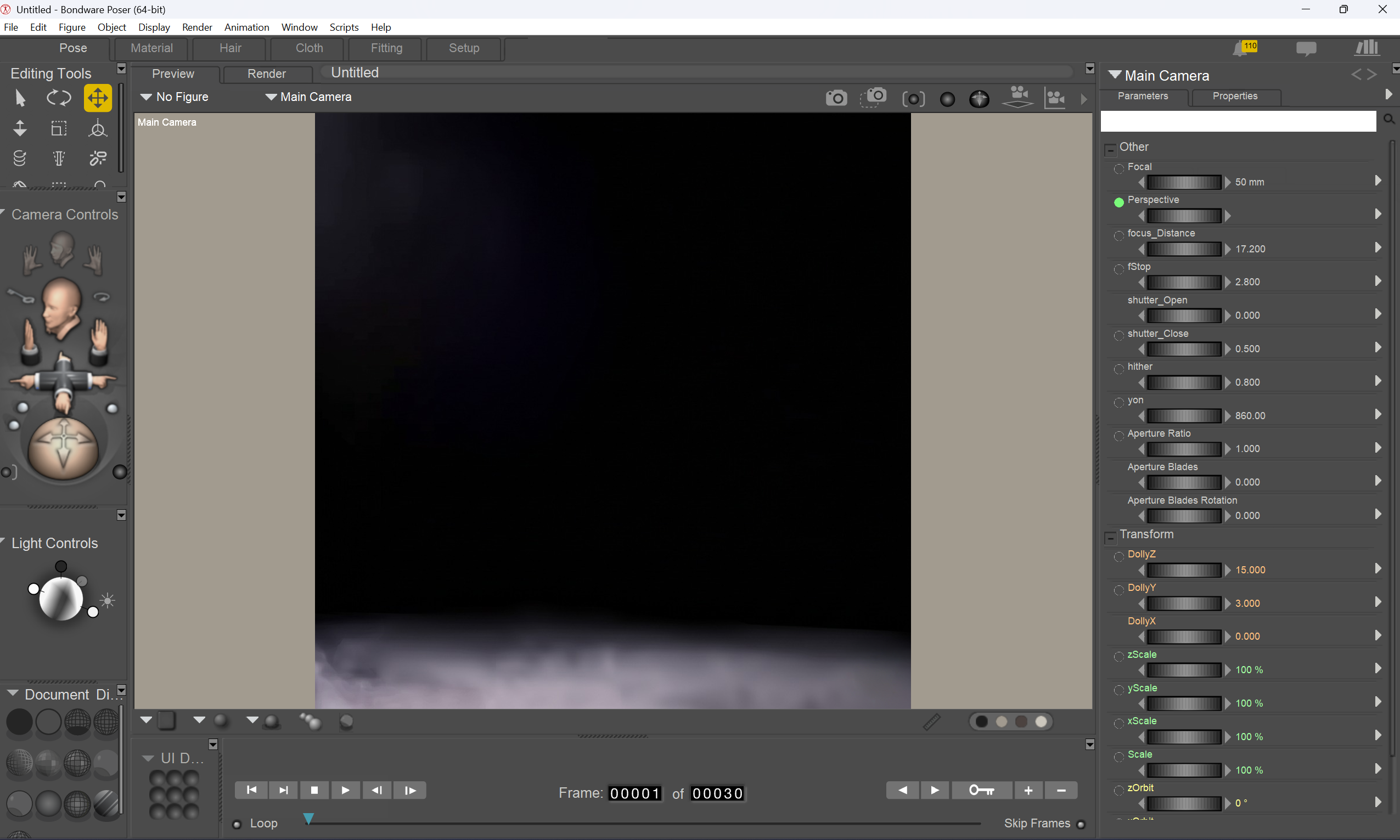Viewport: 1400px width, 840px height.
Task: Click the Add Keyframe plus button
Action: pyautogui.click(x=1028, y=790)
